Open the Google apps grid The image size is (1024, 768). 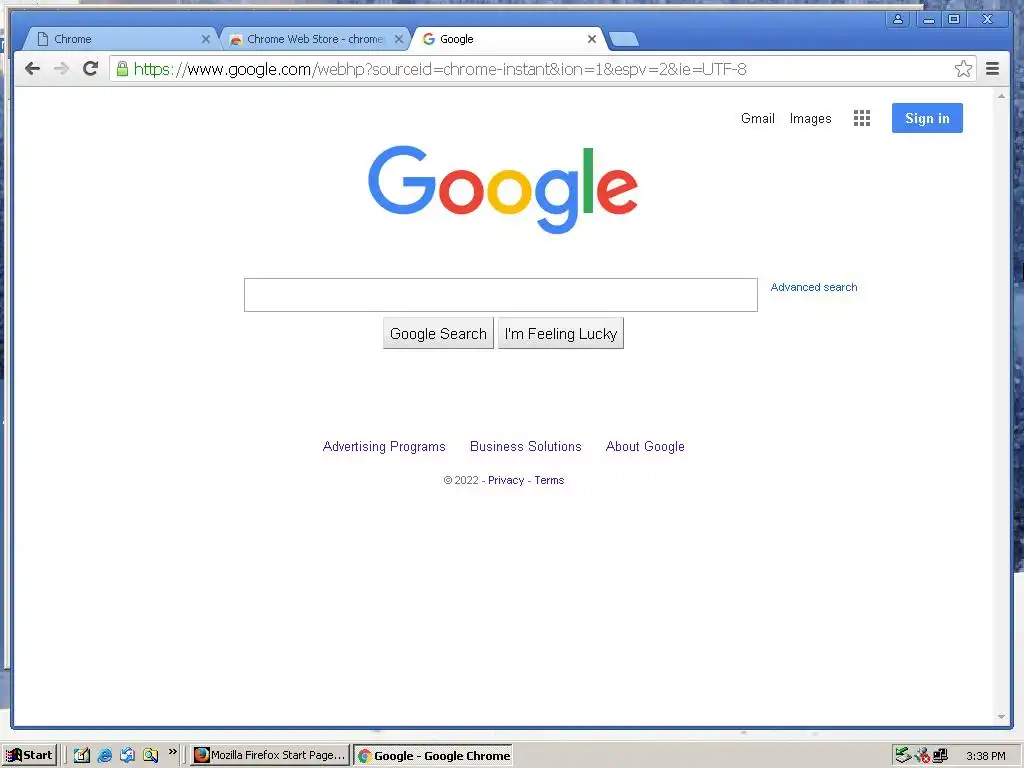[x=861, y=118]
